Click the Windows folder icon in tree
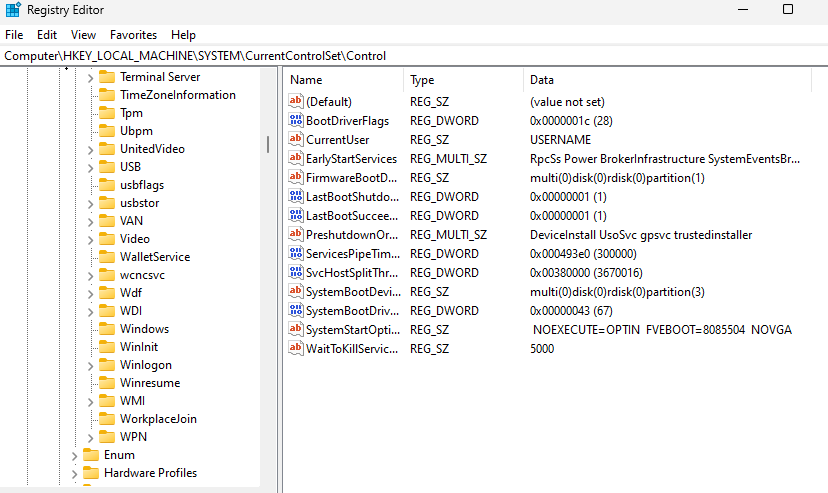The height and width of the screenshot is (493, 828). click(x=107, y=329)
